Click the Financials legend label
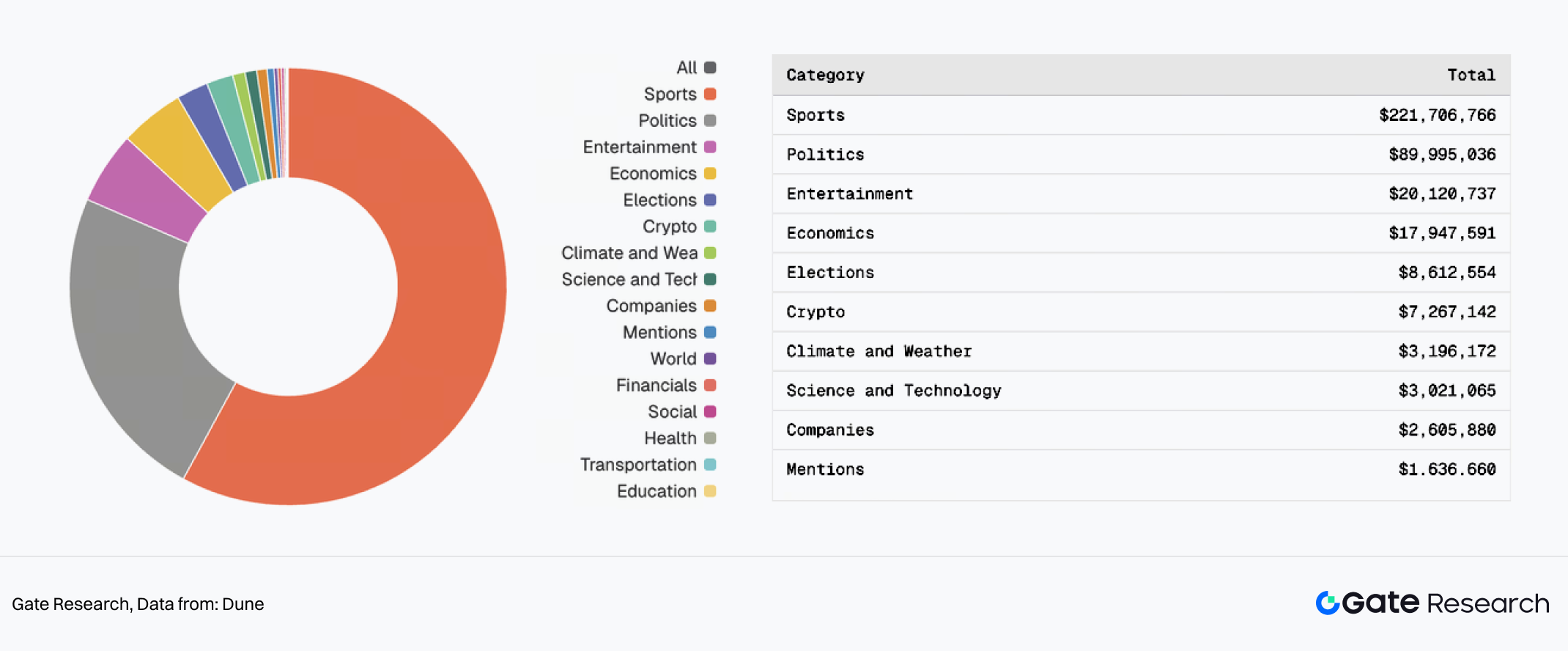The width and height of the screenshot is (1568, 651). coord(656,386)
